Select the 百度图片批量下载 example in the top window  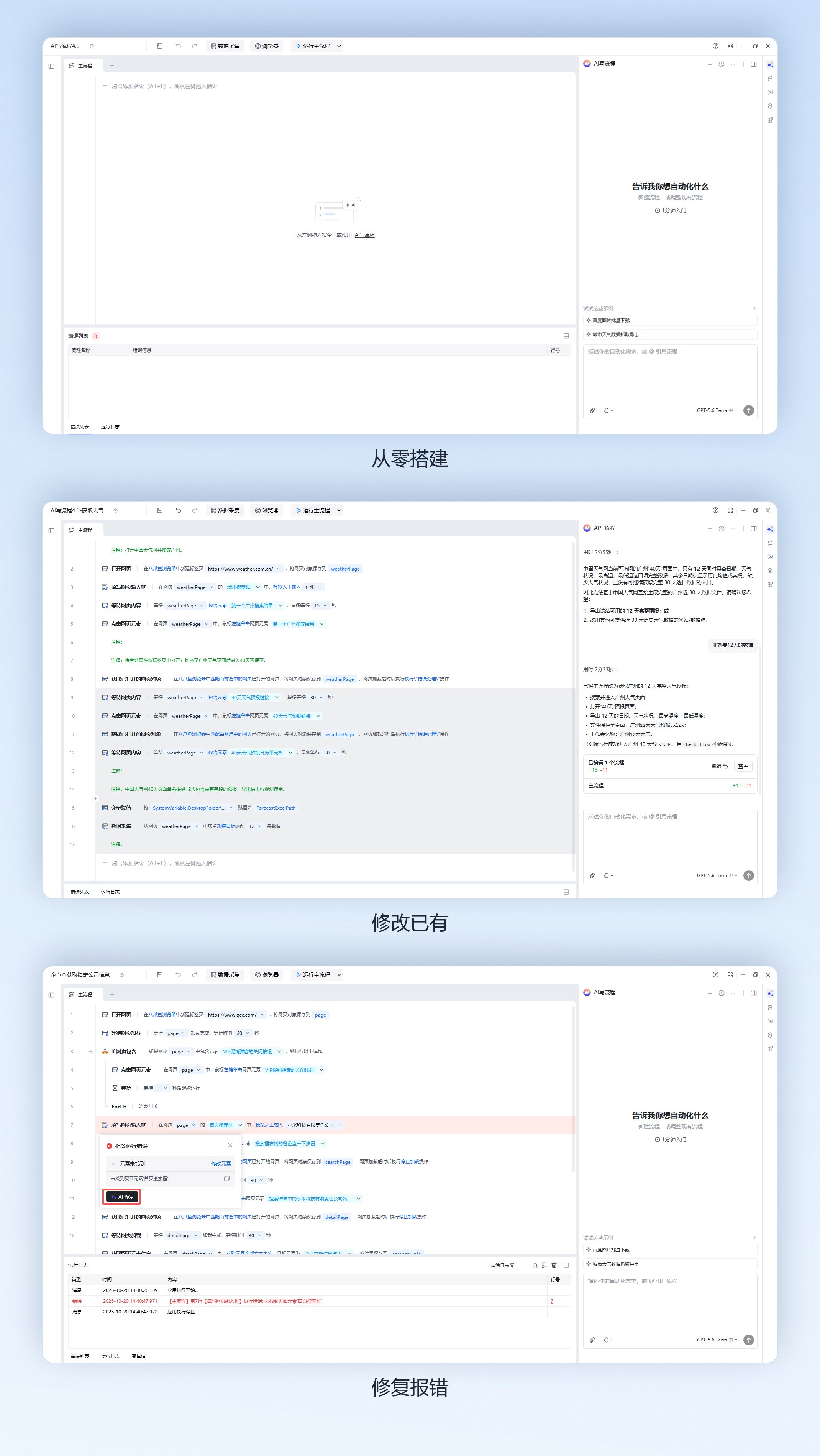(670, 320)
